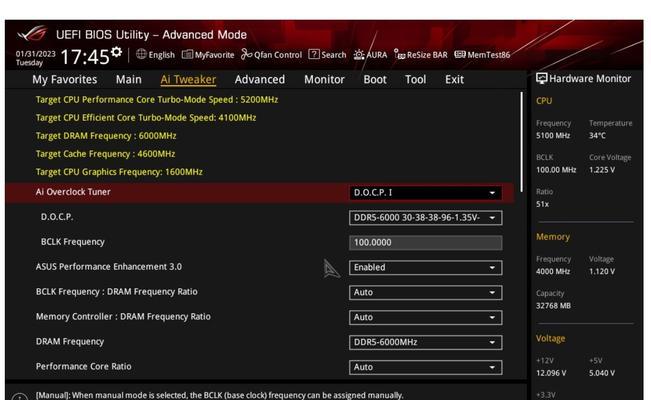This screenshot has height=400, width=651.
Task: Click the globe language icon
Action: click(x=141, y=54)
